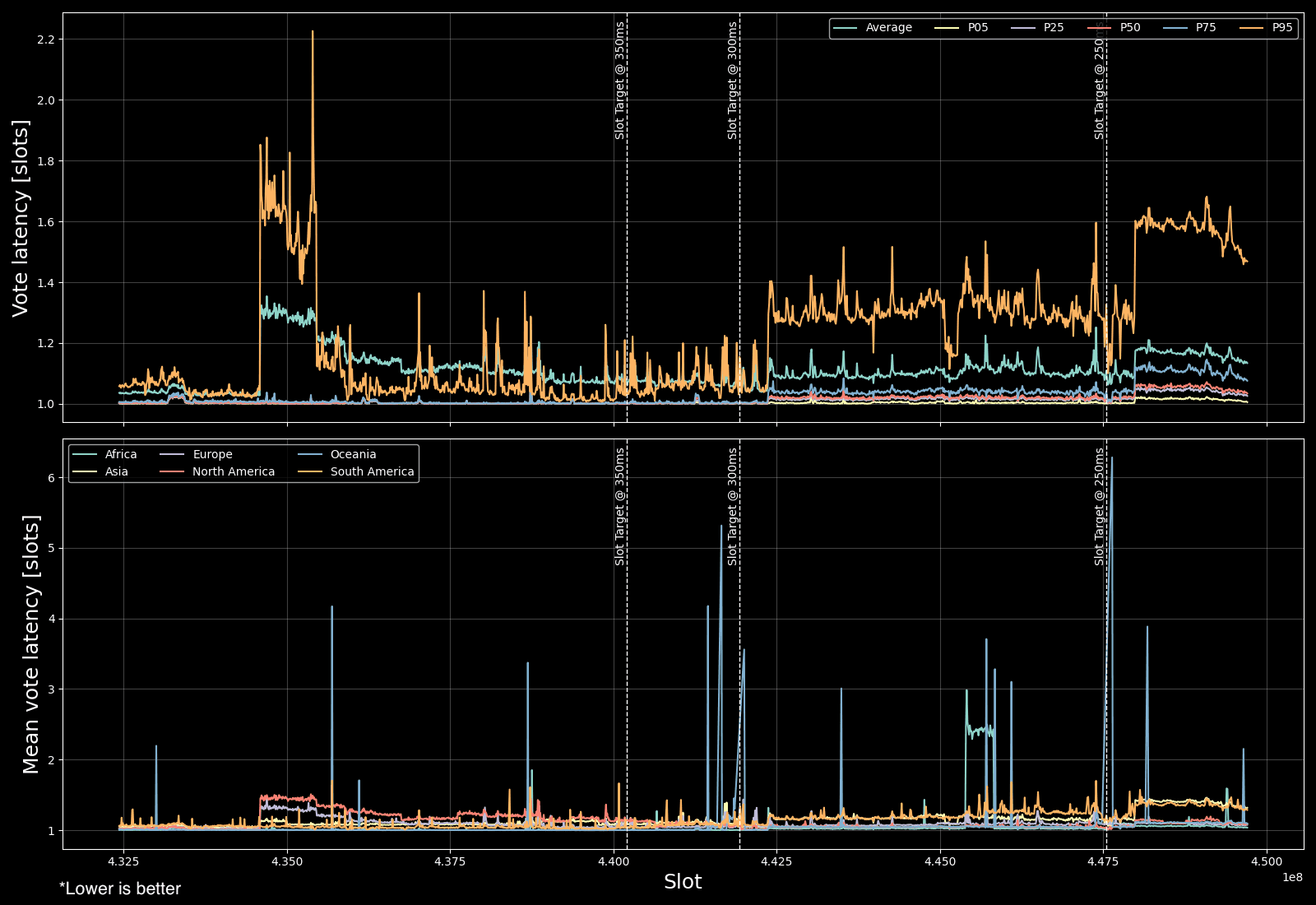Screen dimensions: 1316x905
Task: Click the '*Lower is better' footnote
Action: click(120, 889)
